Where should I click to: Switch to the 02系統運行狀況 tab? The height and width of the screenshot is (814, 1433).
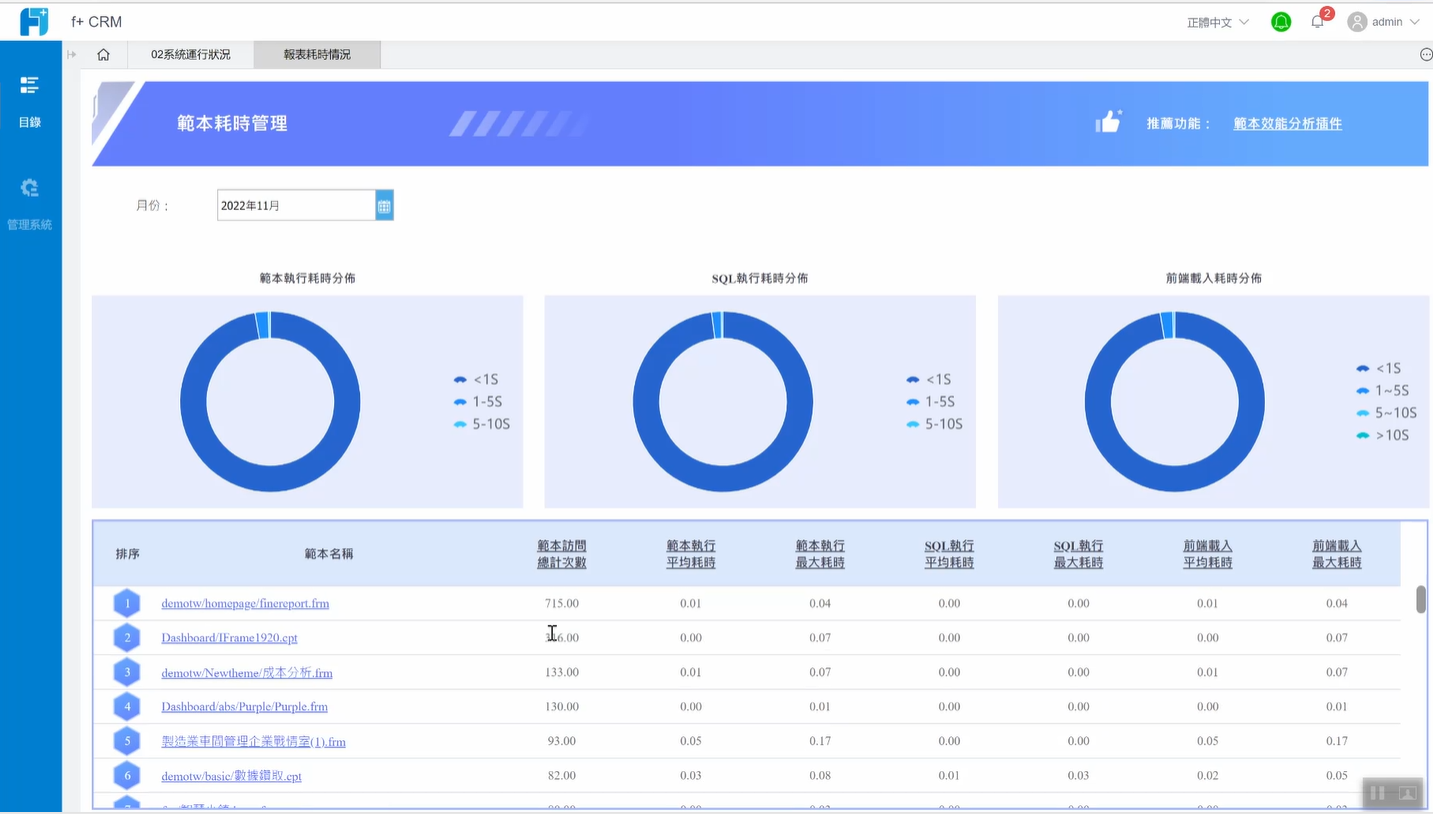(x=191, y=55)
